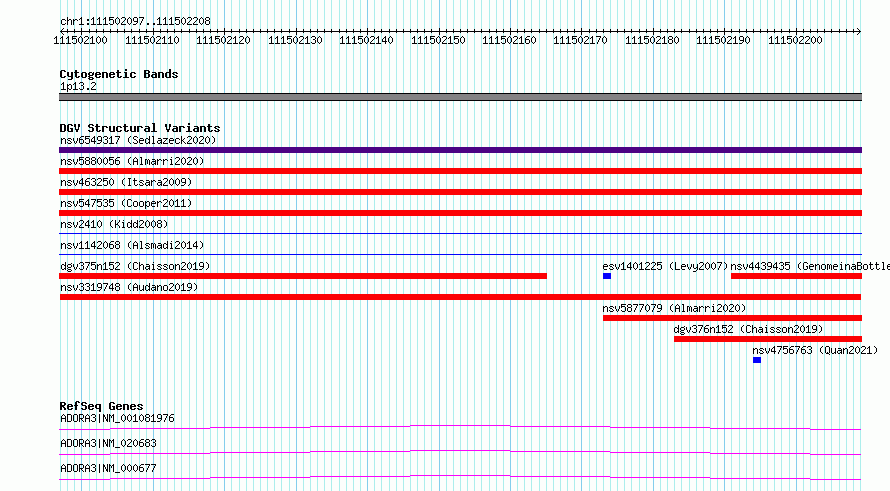Viewport: 890px width, 491px height.
Task: Open nsv4756763 (Quan2021) variant label
Action: pyautogui.click(x=815, y=350)
